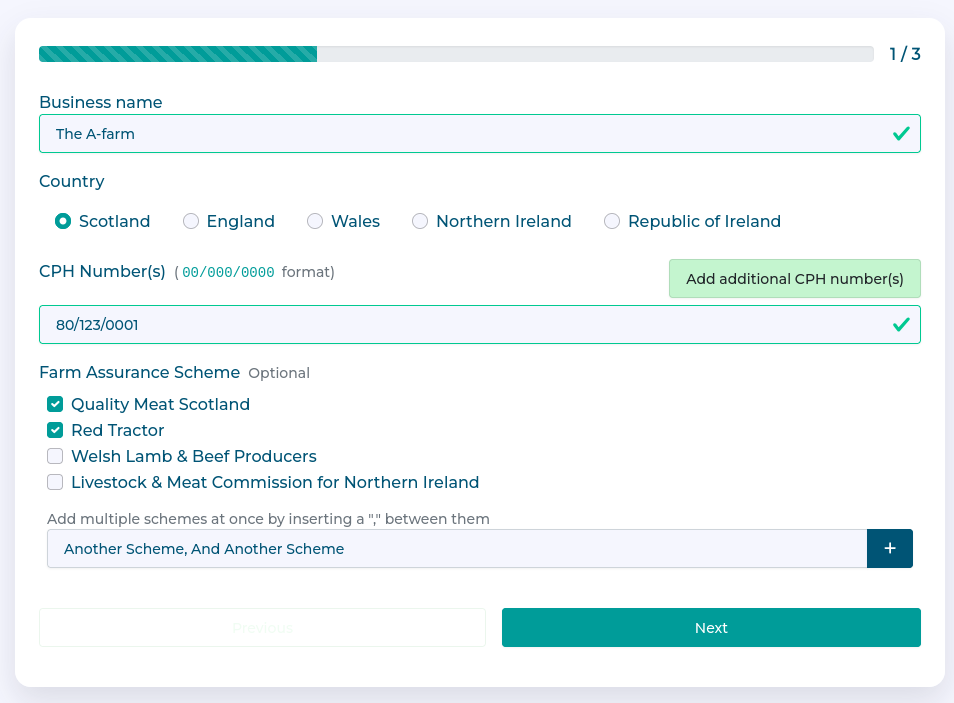Click the 1 / 3 step indicator
The height and width of the screenshot is (703, 954).
point(904,54)
